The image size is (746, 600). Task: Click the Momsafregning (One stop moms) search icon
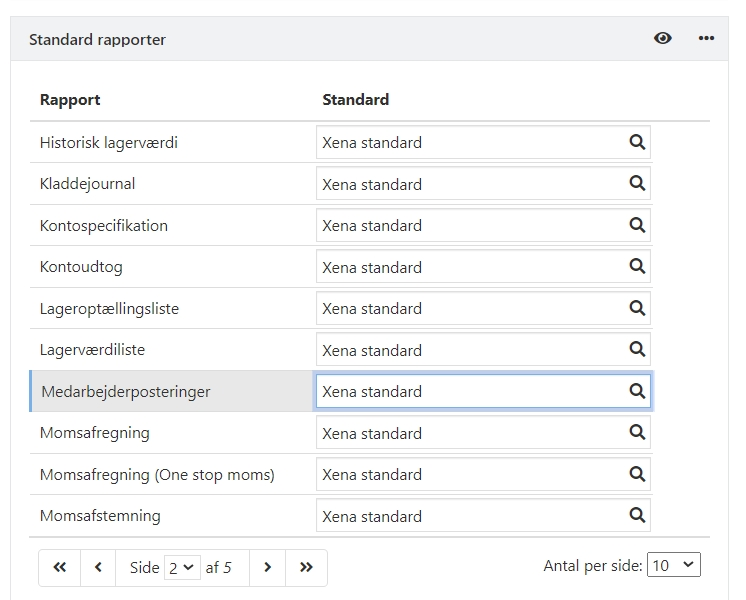[x=637, y=474]
